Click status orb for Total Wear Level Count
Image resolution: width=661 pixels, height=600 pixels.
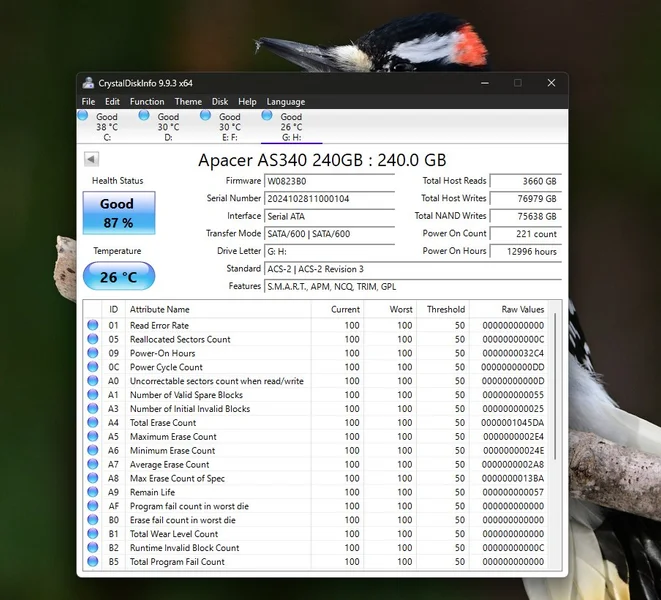(x=93, y=533)
